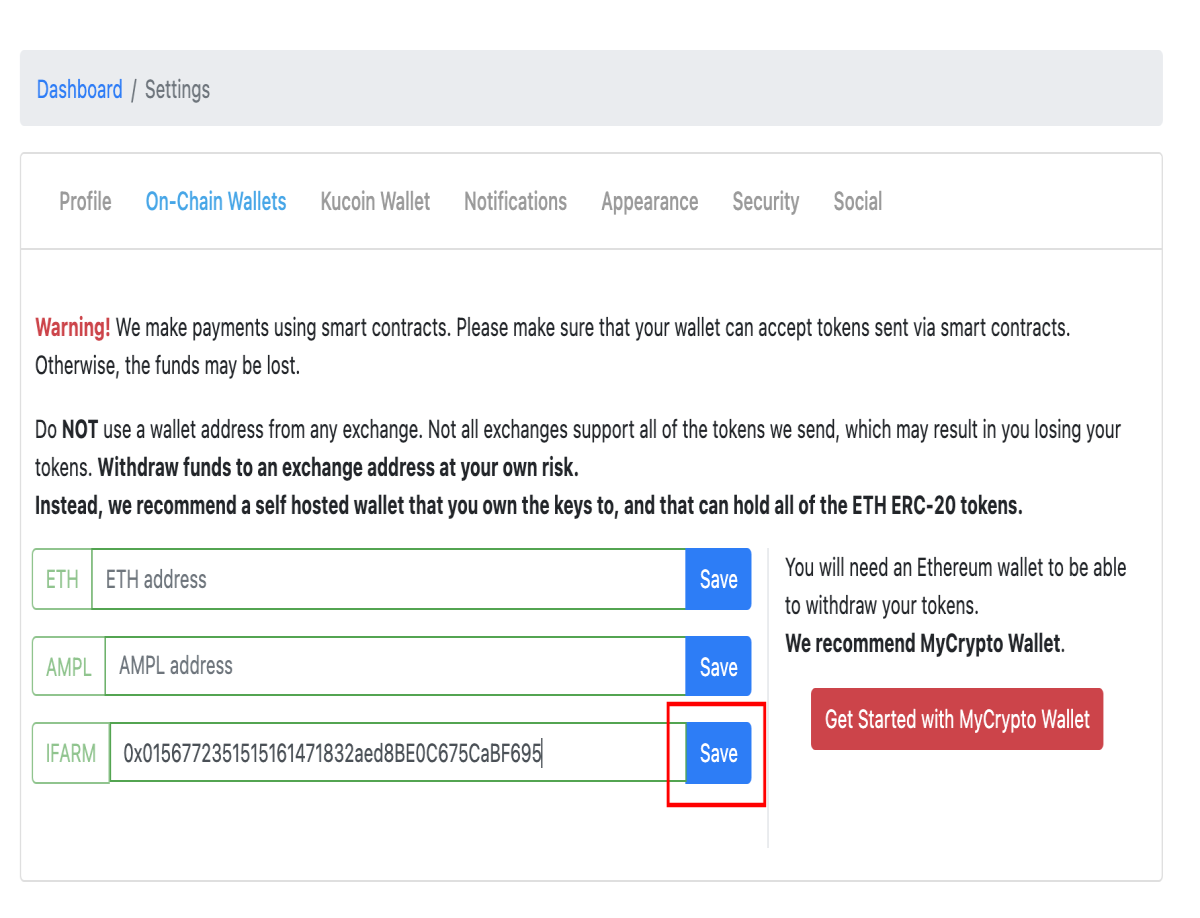
Task: Click Get Started with MyCrypto Wallet
Action: [957, 719]
